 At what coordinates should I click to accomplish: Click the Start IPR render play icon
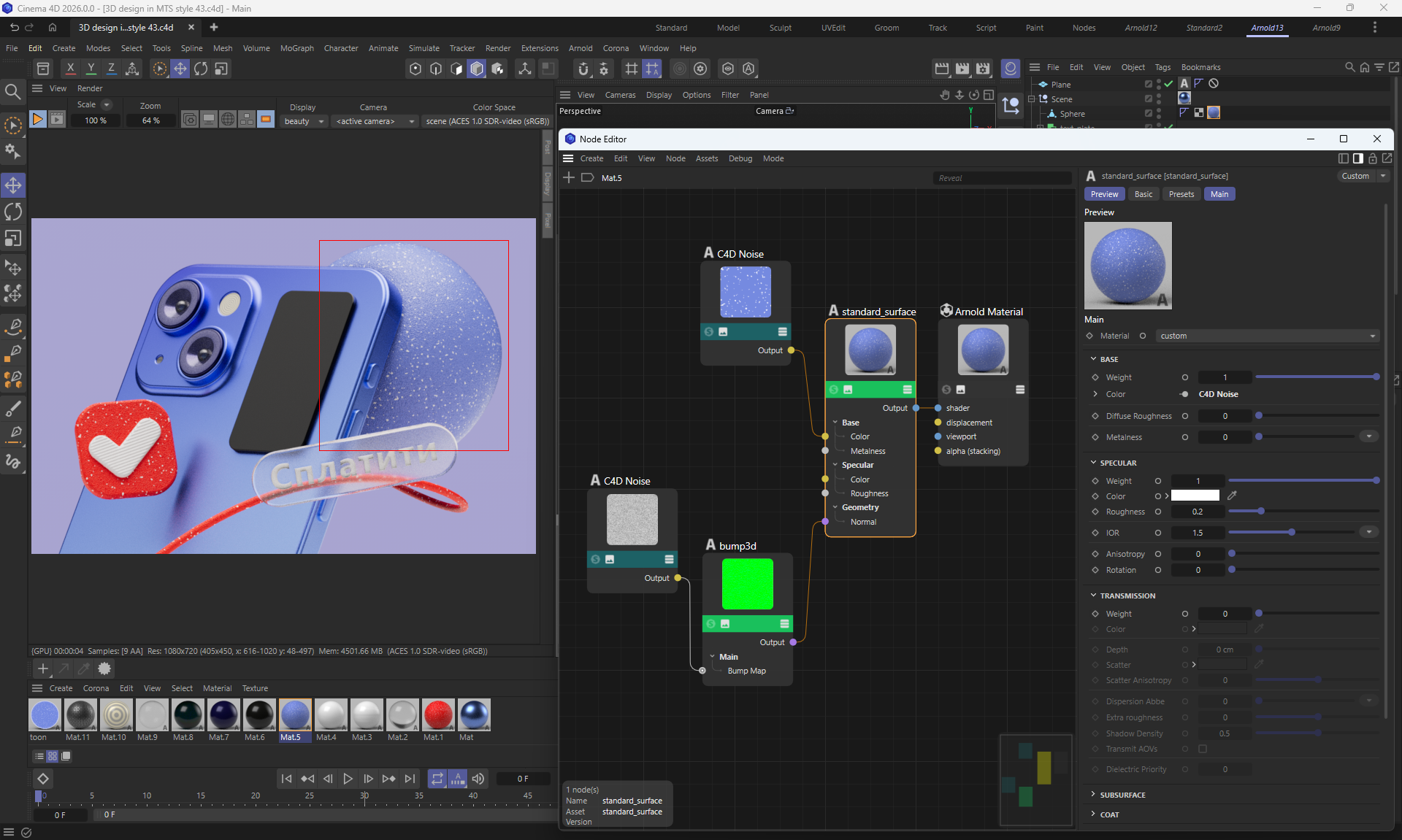(x=37, y=119)
